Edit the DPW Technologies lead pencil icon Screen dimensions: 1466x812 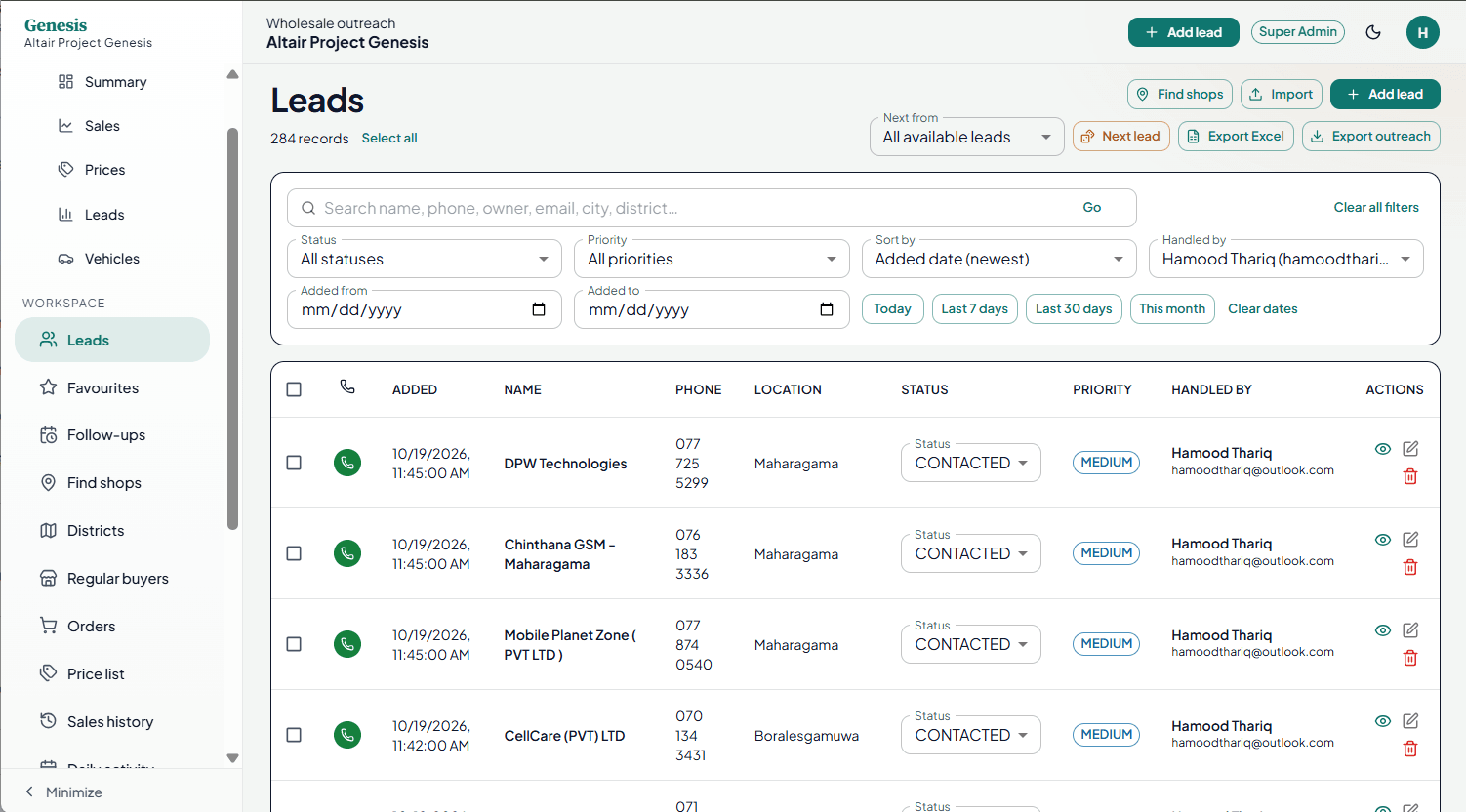1410,449
